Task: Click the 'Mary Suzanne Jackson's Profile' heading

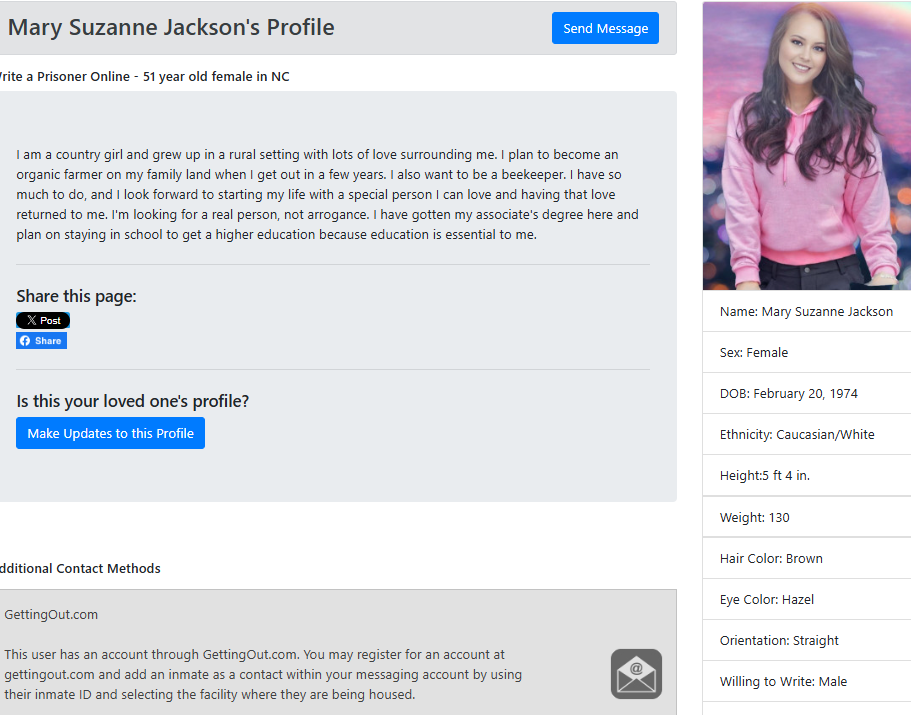Action: point(171,27)
